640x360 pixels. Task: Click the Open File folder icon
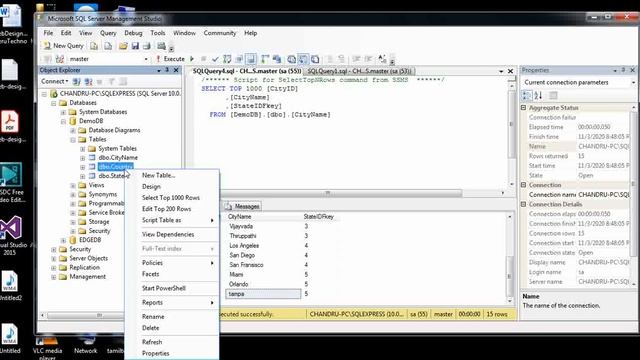[x=123, y=46]
